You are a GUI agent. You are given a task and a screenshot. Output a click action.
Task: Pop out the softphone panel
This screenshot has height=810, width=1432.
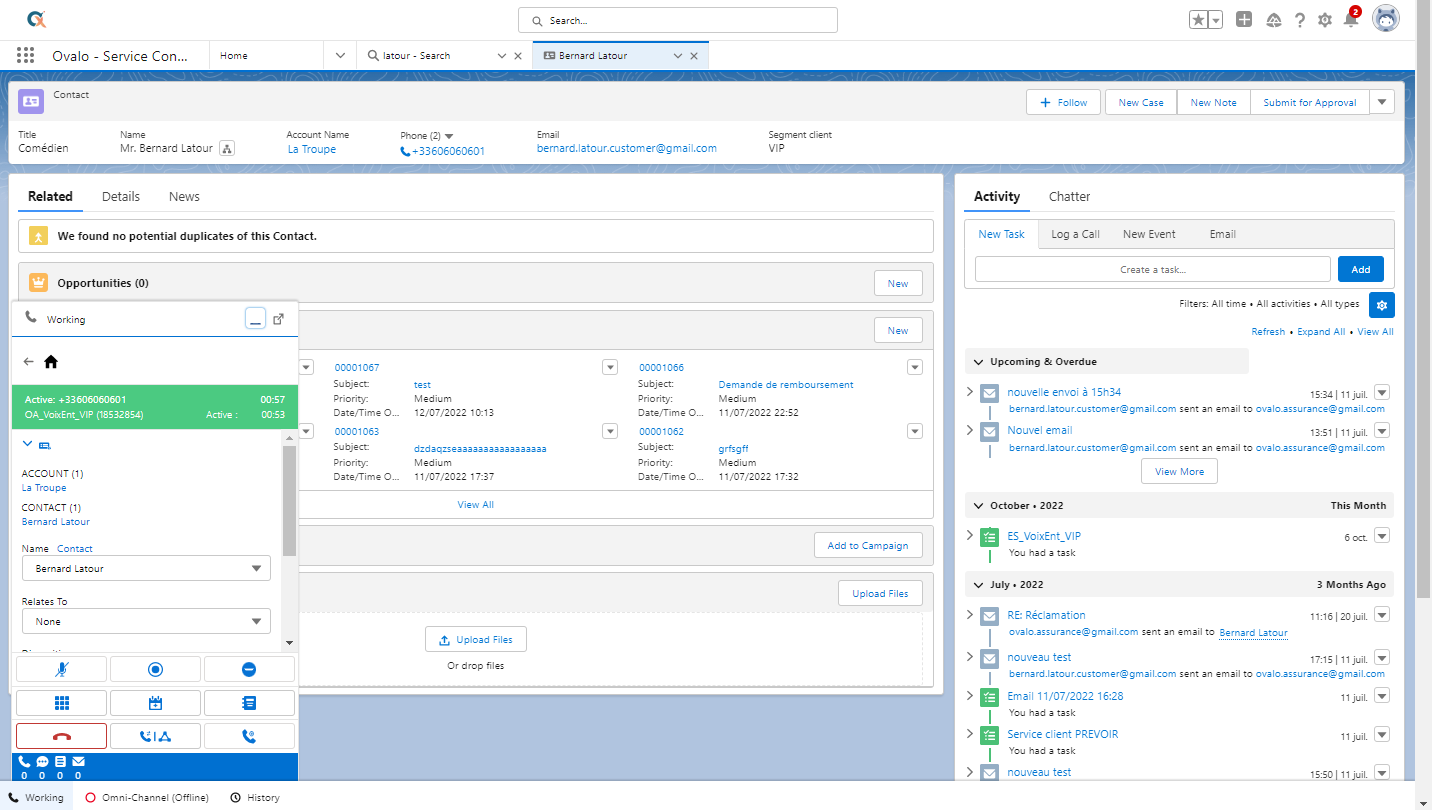tap(279, 319)
